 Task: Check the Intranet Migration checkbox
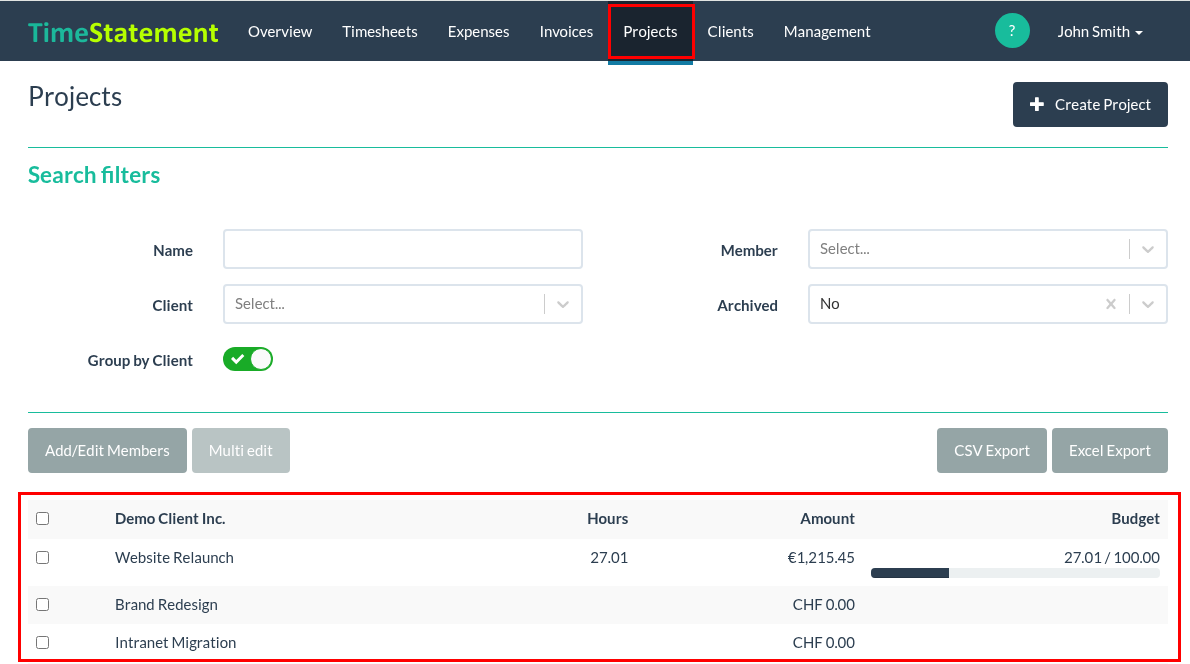42,643
